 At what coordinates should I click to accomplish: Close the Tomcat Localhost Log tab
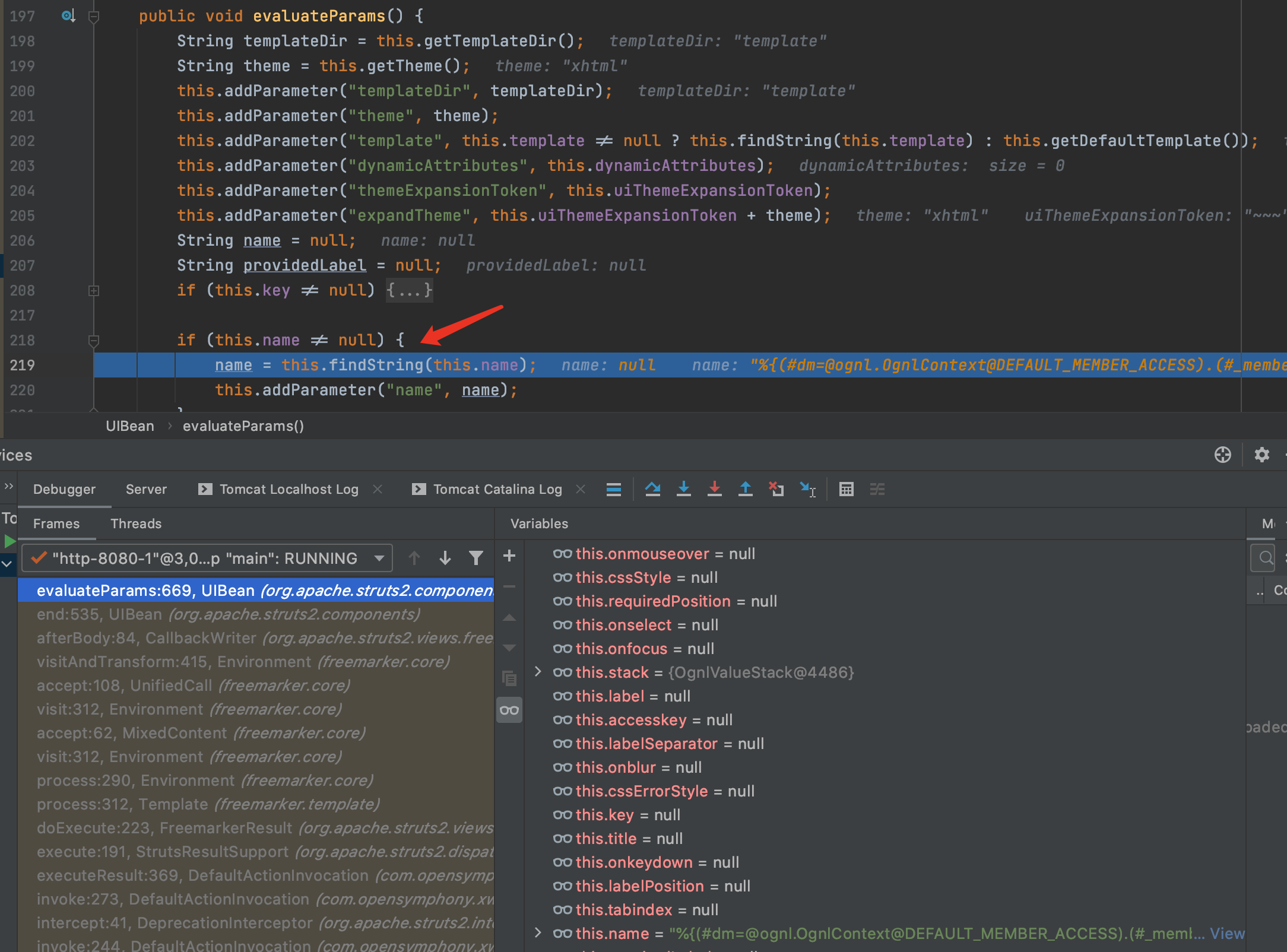click(378, 489)
